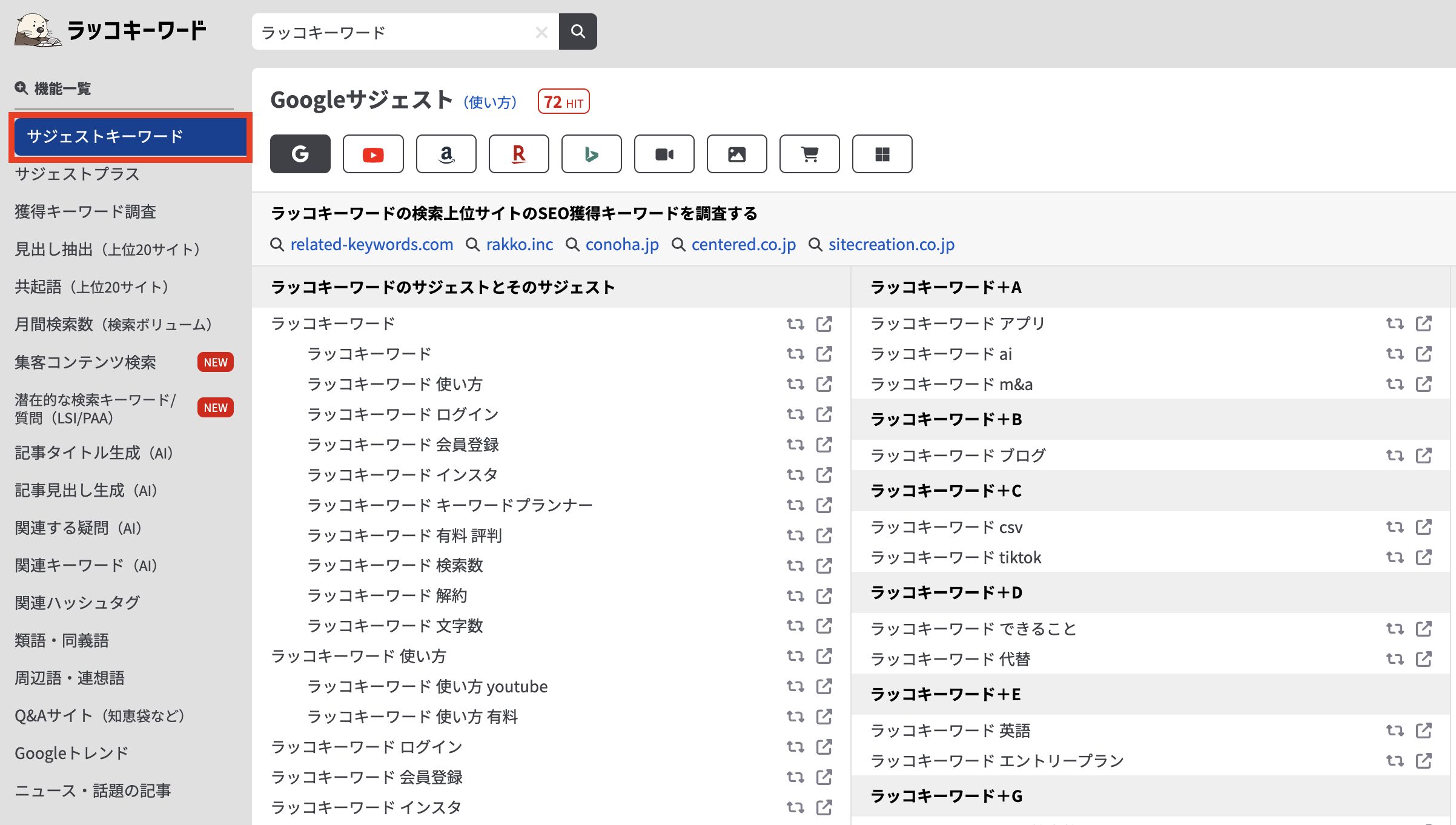Open external link for ラッコキーワード 有料 評判
This screenshot has width=1456, height=825.
click(824, 535)
